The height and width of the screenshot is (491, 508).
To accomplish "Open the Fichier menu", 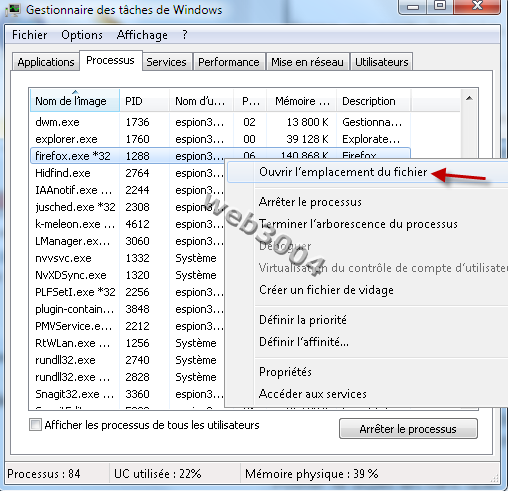I will [30, 35].
